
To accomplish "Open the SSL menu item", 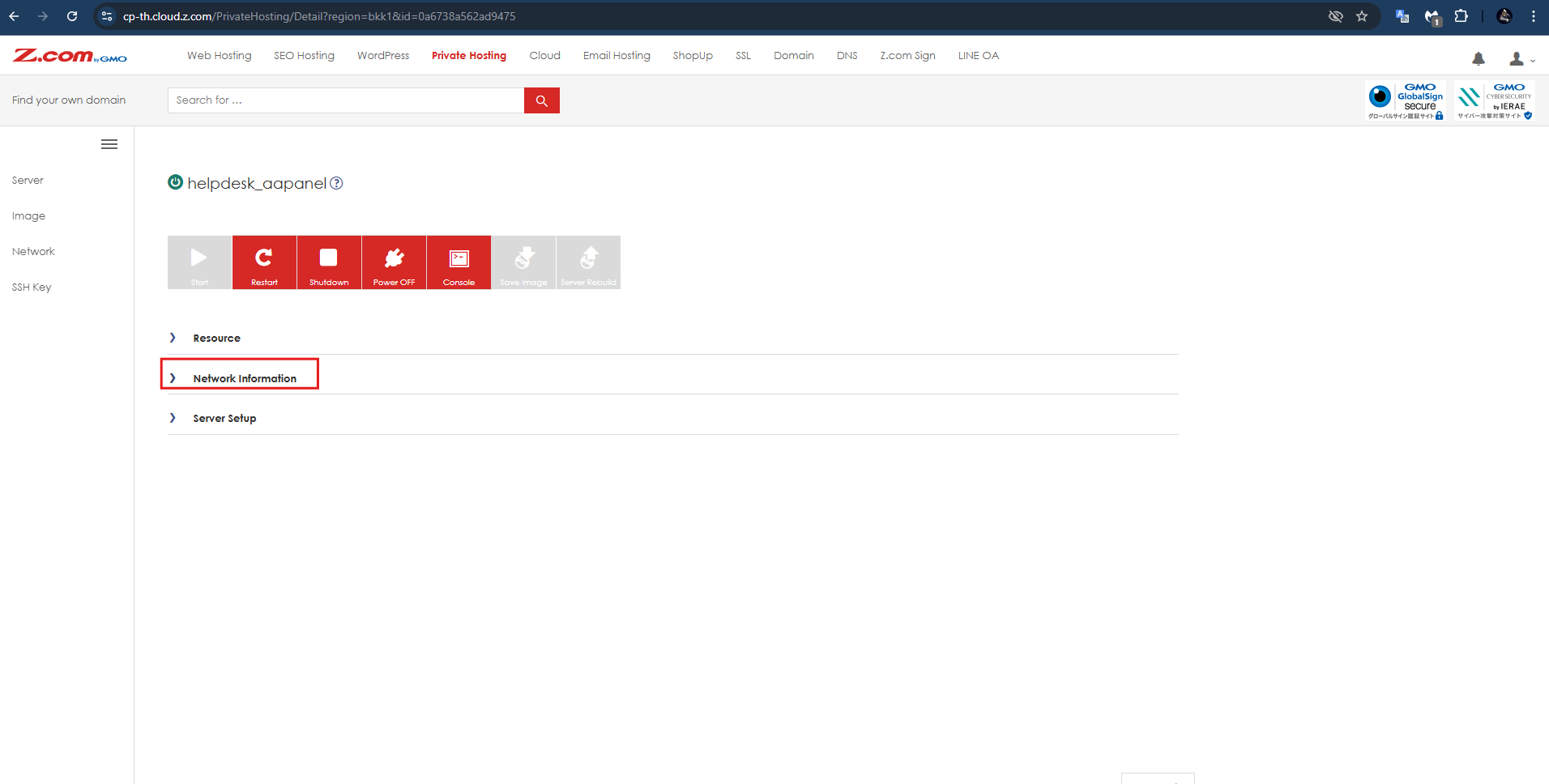I will point(744,56).
